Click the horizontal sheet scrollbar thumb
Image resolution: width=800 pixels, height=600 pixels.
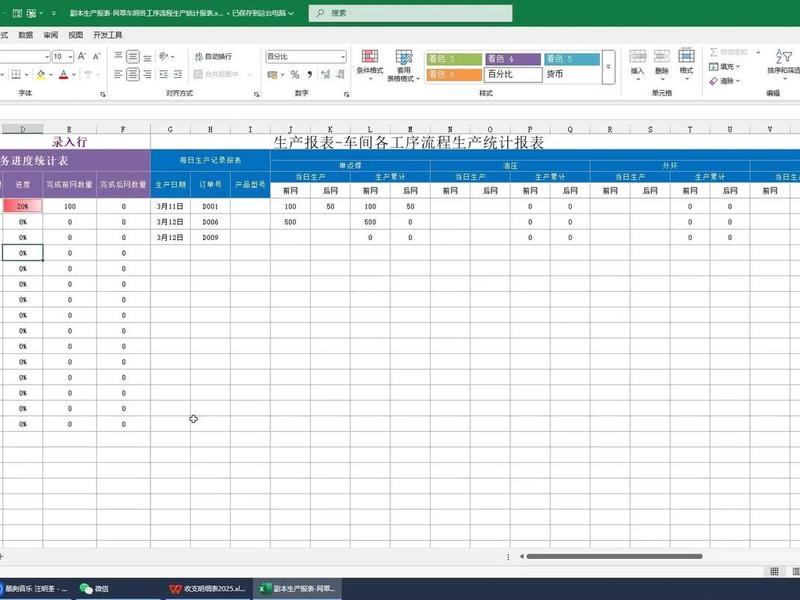[614, 556]
